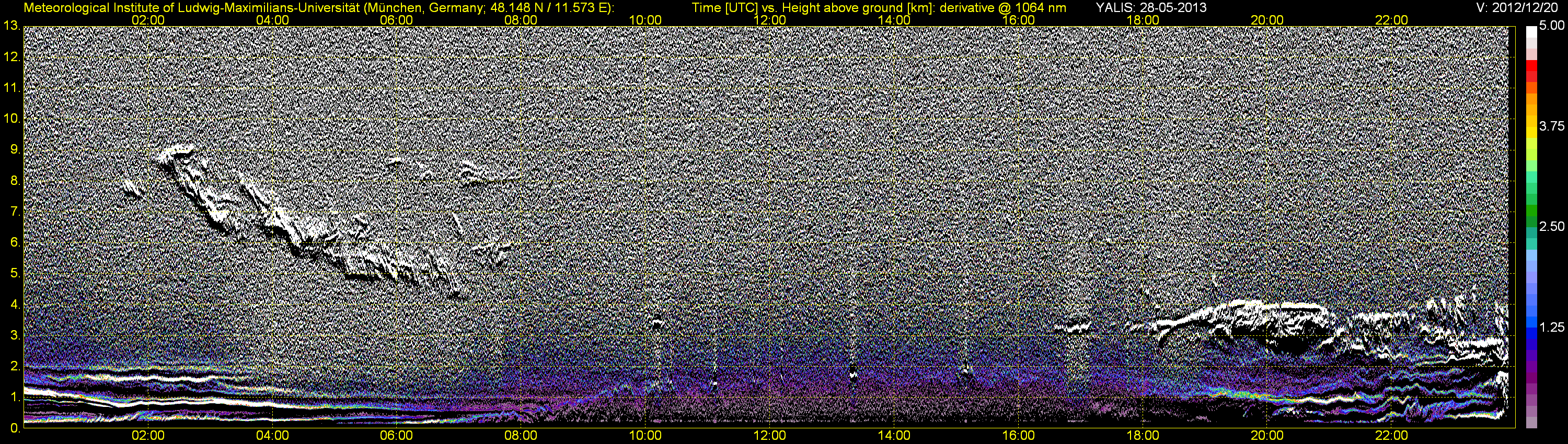Click the 1 km height axis label
Screen dimensions: 1568x444
tap(15, 397)
